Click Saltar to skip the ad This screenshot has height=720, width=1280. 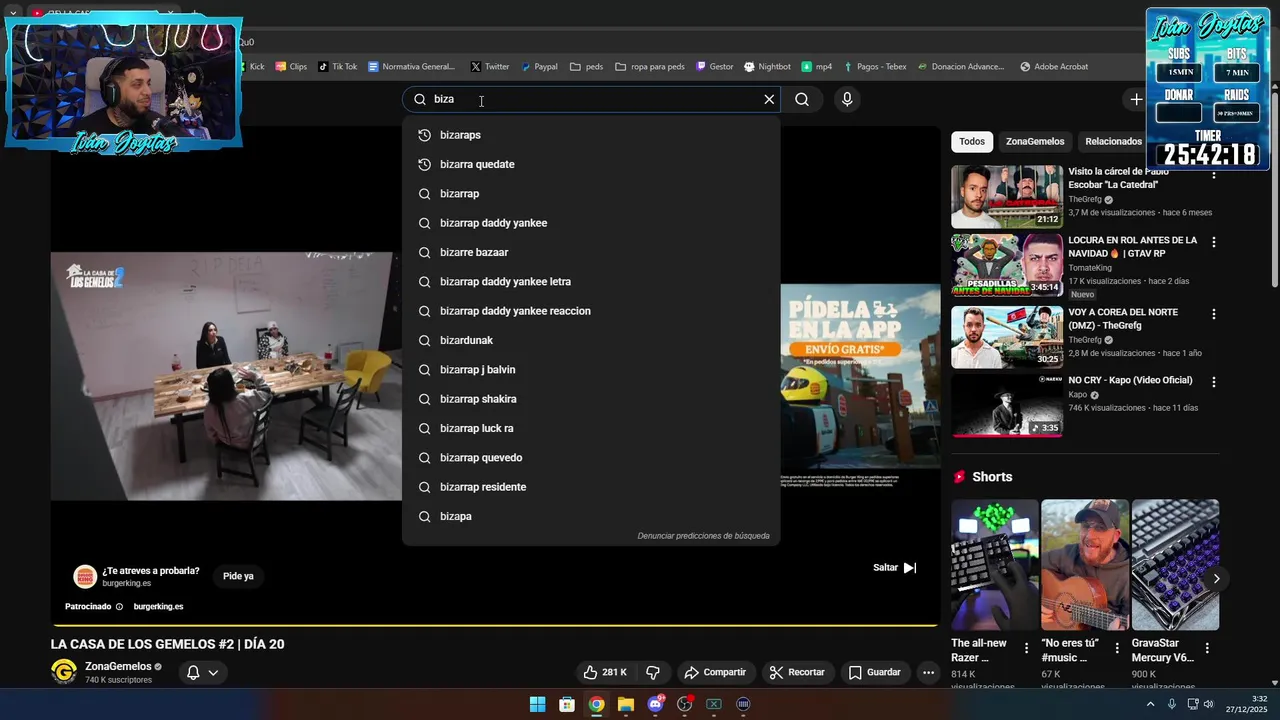click(x=894, y=568)
